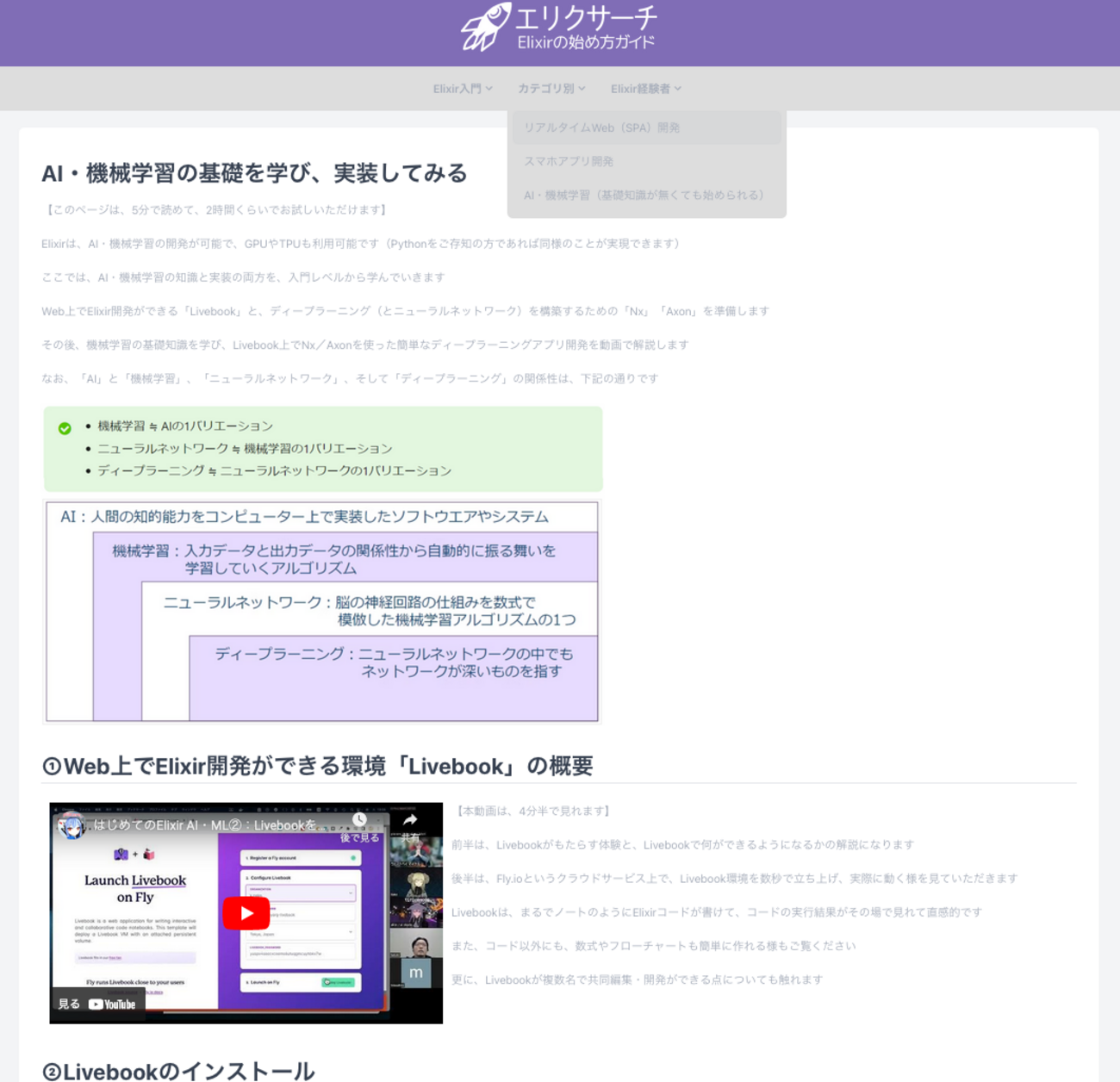Click the heading AI・機械学習の基礎を学び、実装してみる
Screen dimensions: 1120x1082
(x=254, y=173)
